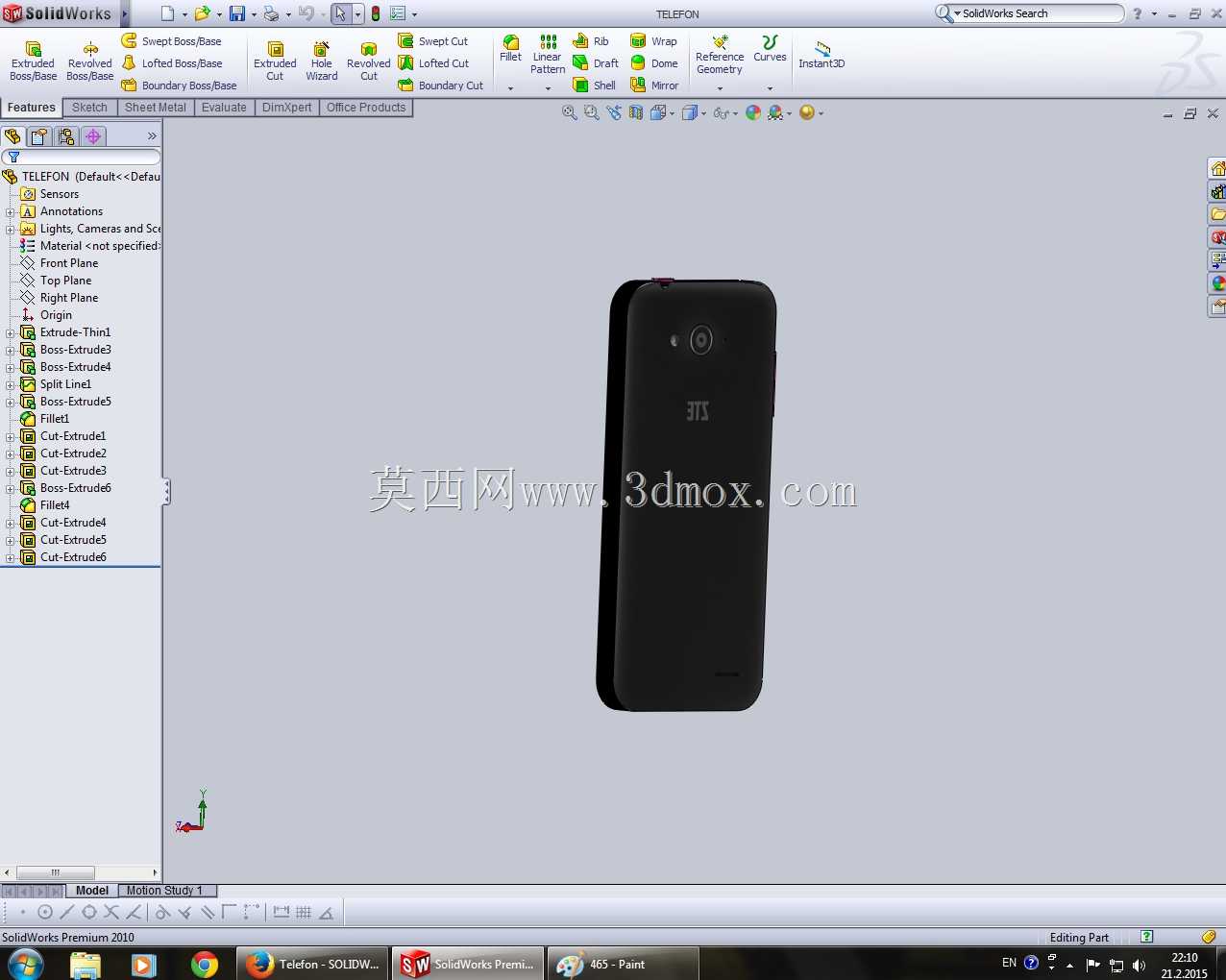Image resolution: width=1226 pixels, height=980 pixels.
Task: Switch to the DimXpert tab
Action: click(286, 108)
